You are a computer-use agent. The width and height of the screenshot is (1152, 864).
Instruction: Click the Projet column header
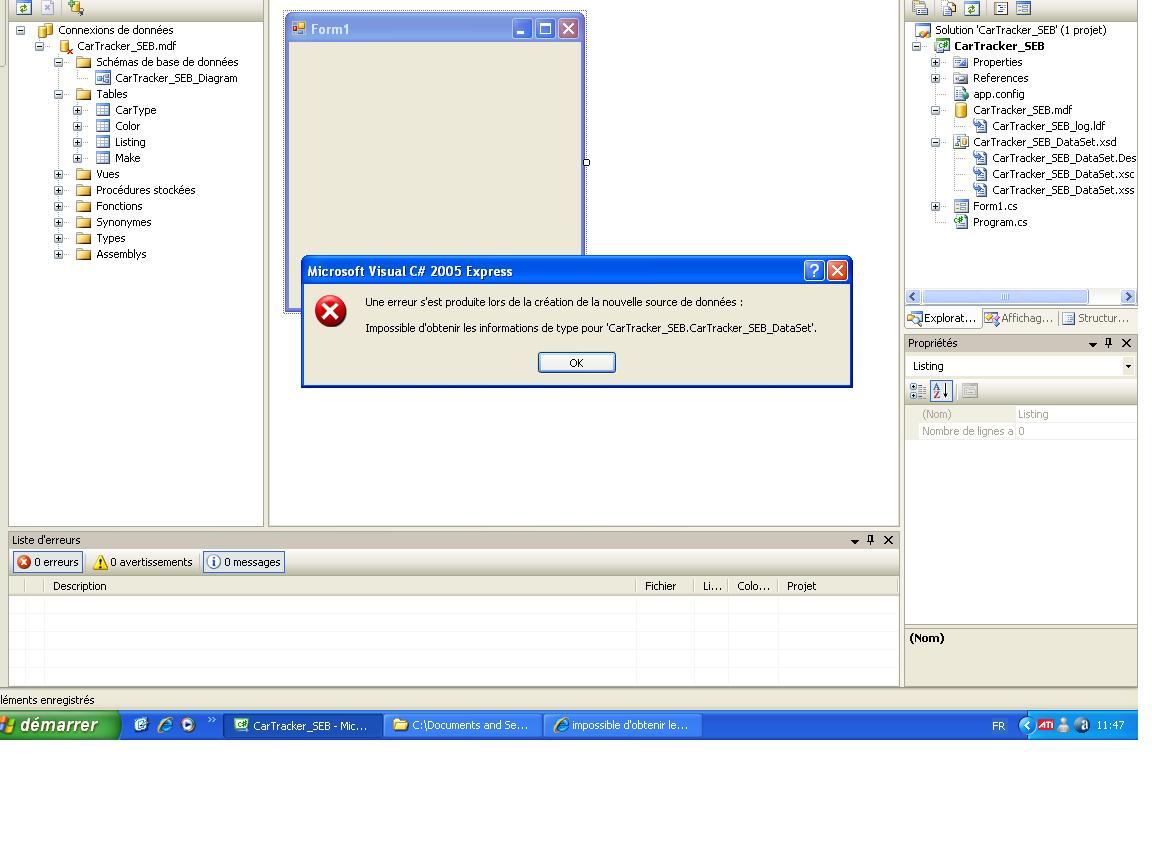838,586
